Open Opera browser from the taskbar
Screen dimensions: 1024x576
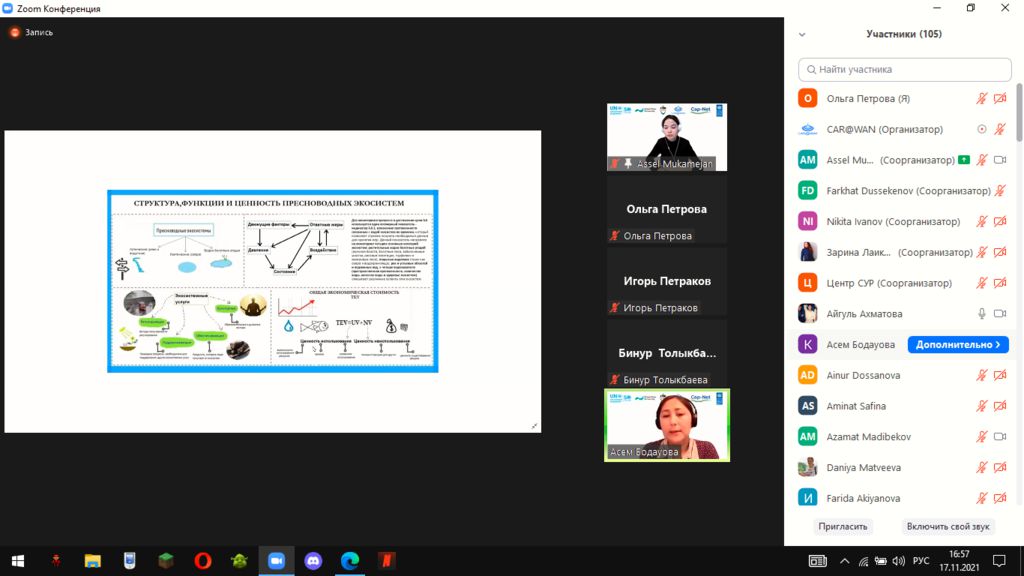(203, 560)
